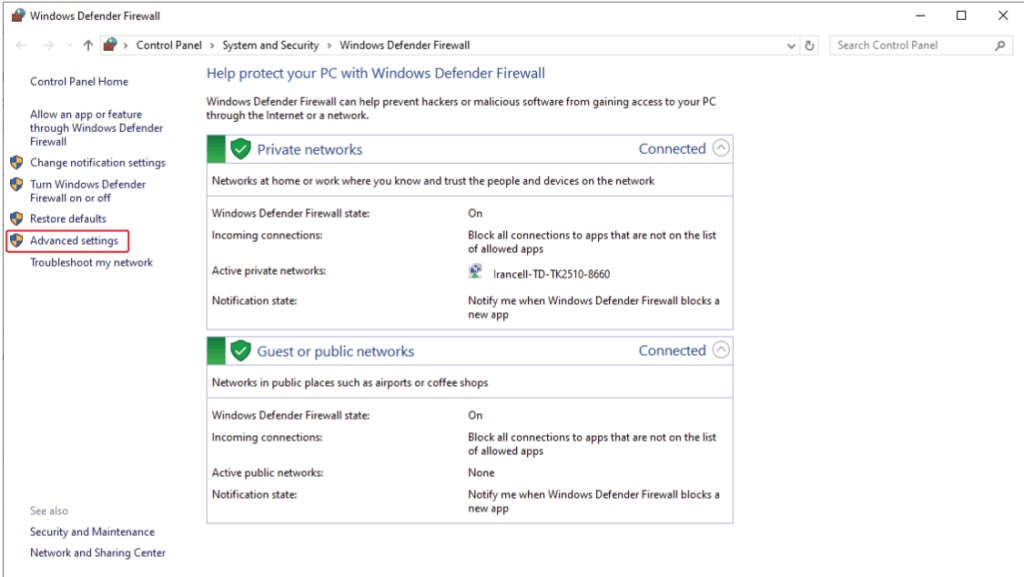Click inside the Search Control Panel field
Viewport: 1024px width, 577px height.
tap(905, 45)
